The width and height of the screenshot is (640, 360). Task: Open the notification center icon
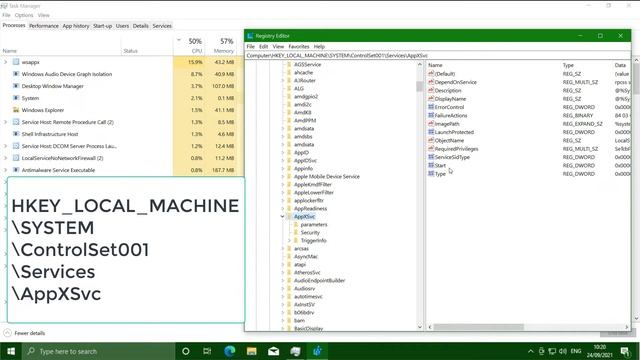coord(625,351)
